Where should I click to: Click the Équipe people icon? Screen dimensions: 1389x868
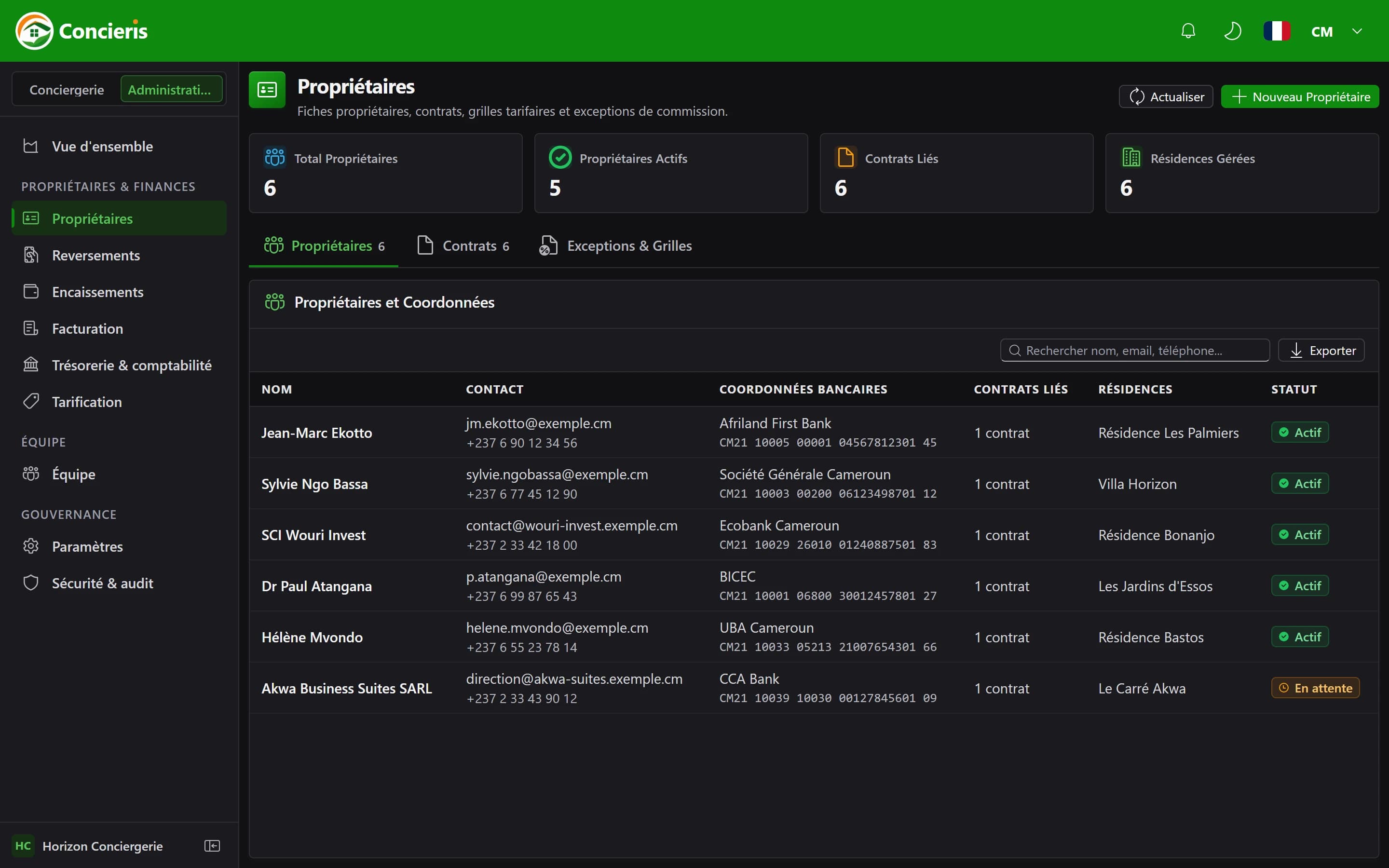[31, 474]
